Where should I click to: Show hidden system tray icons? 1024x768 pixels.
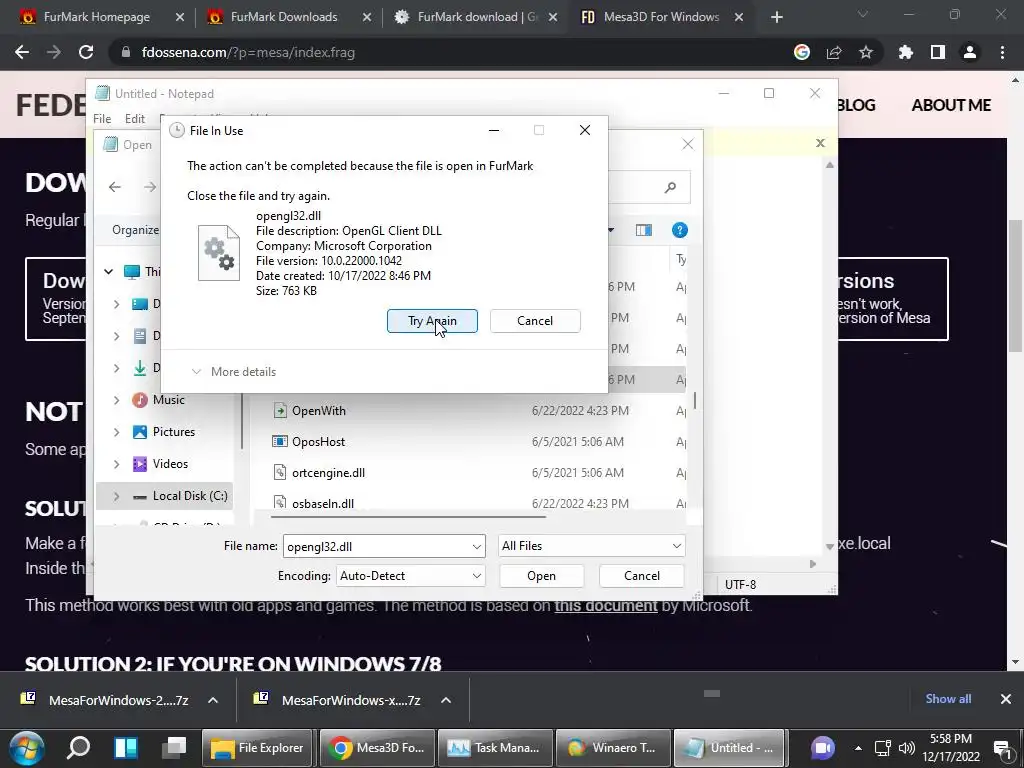[858, 748]
